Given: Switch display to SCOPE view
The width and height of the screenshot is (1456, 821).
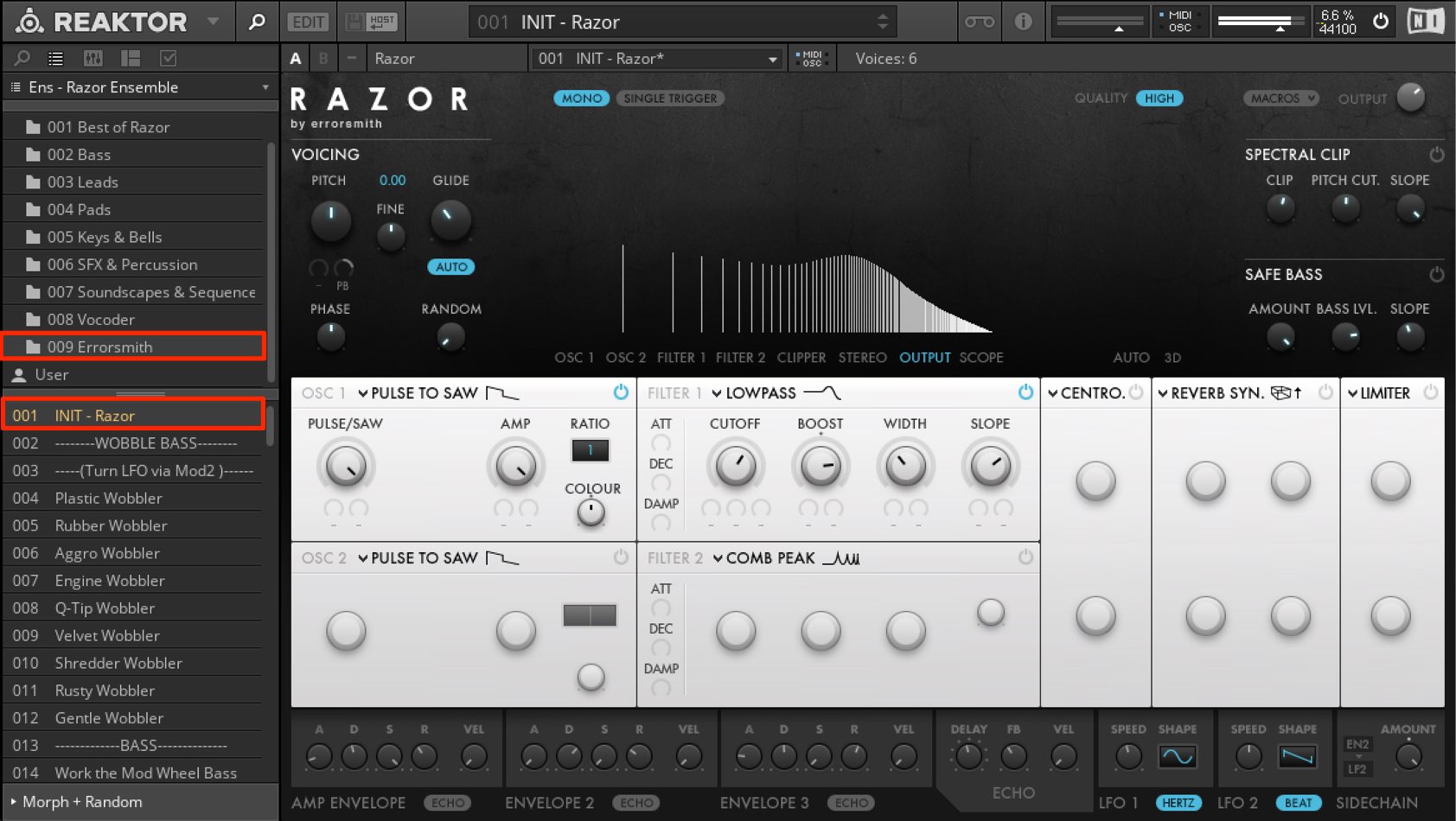Looking at the screenshot, I should pyautogui.click(x=981, y=358).
